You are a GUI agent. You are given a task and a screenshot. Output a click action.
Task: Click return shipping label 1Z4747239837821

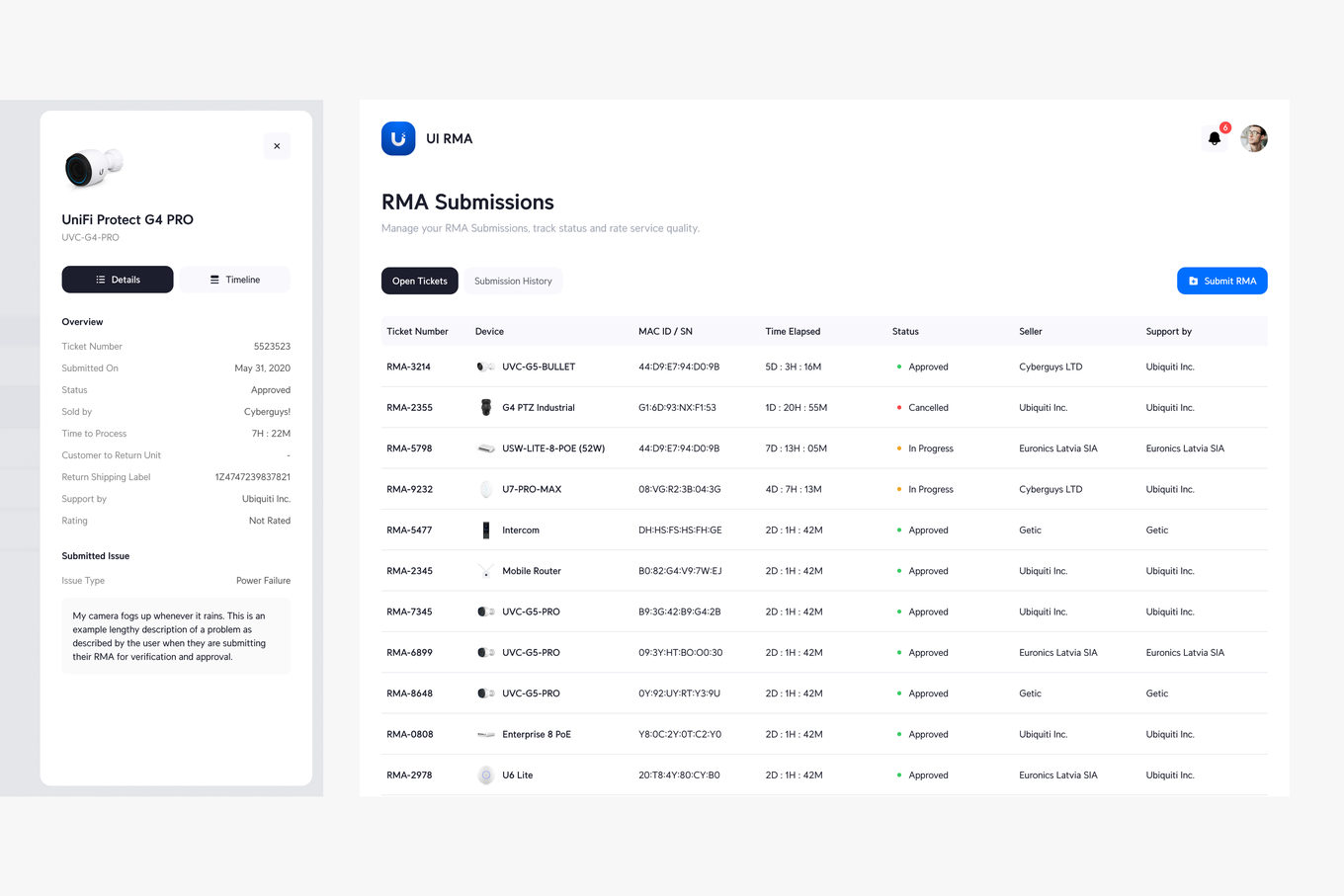253,477
